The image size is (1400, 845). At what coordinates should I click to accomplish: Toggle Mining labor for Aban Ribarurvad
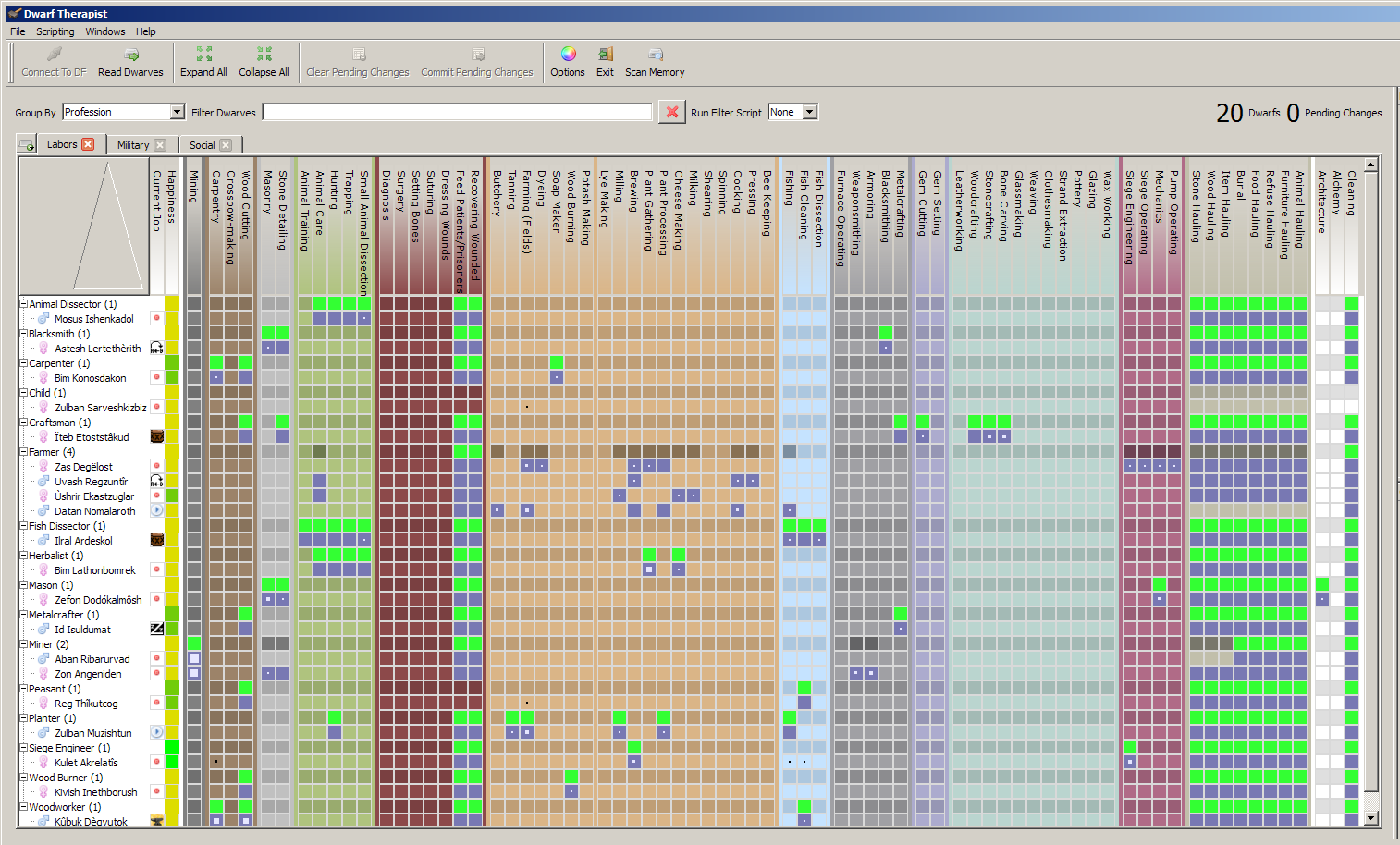pyautogui.click(x=194, y=659)
